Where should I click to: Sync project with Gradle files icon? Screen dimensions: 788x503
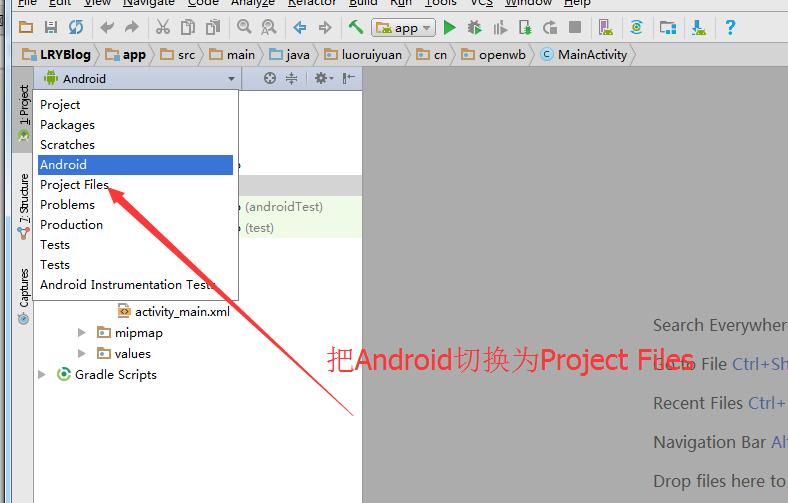[636, 27]
